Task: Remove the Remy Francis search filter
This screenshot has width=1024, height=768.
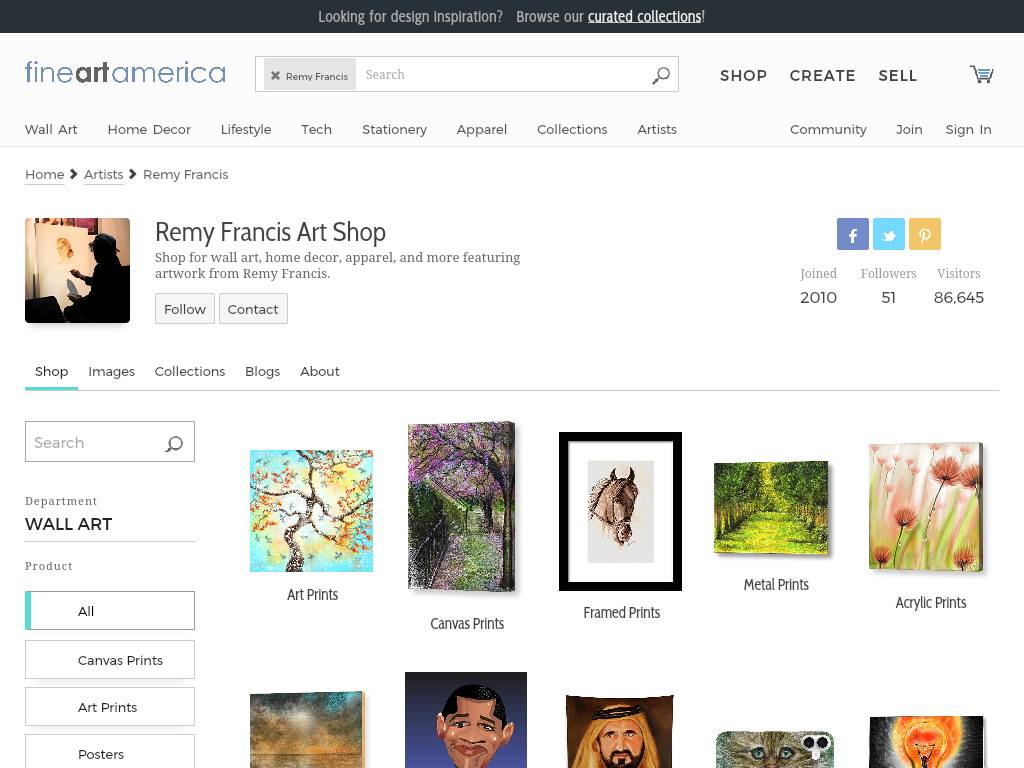Action: pos(276,76)
